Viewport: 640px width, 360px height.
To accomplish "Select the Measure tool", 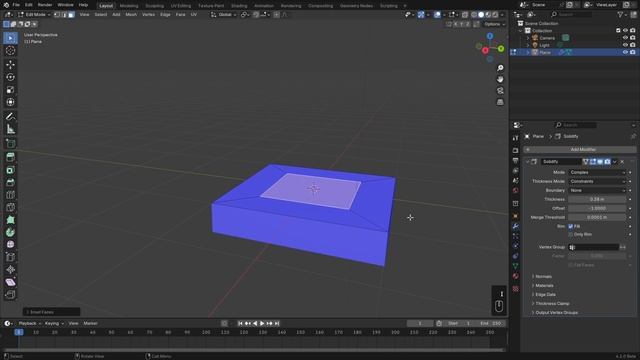I will [10, 129].
